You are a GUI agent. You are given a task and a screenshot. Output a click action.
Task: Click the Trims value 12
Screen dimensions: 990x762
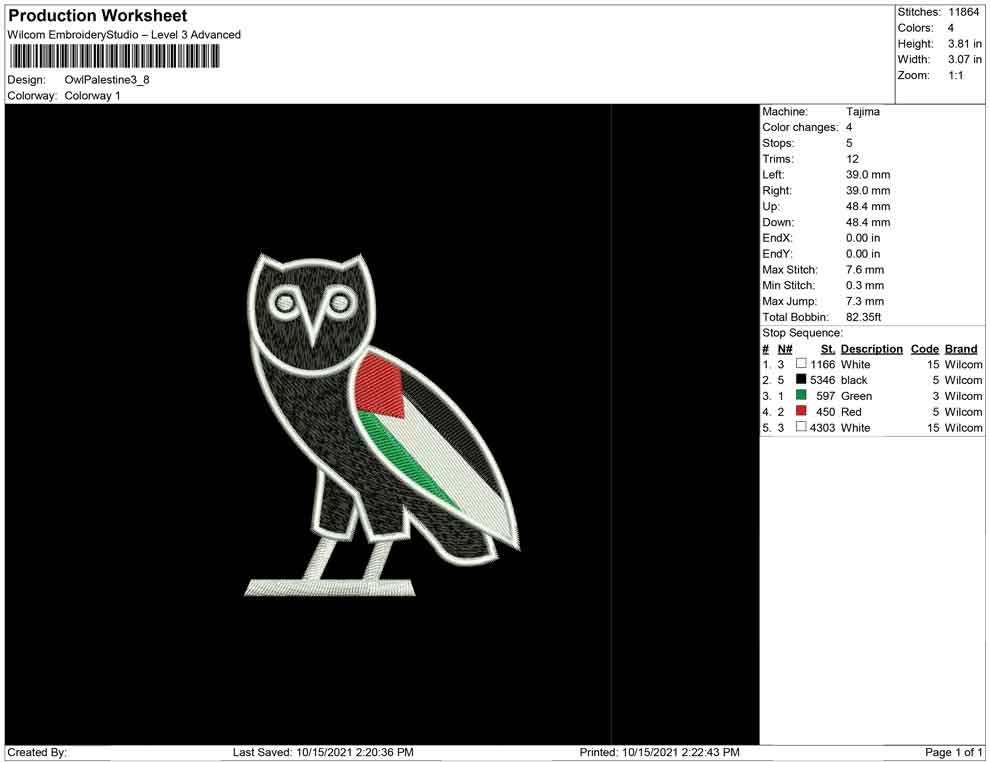point(852,158)
